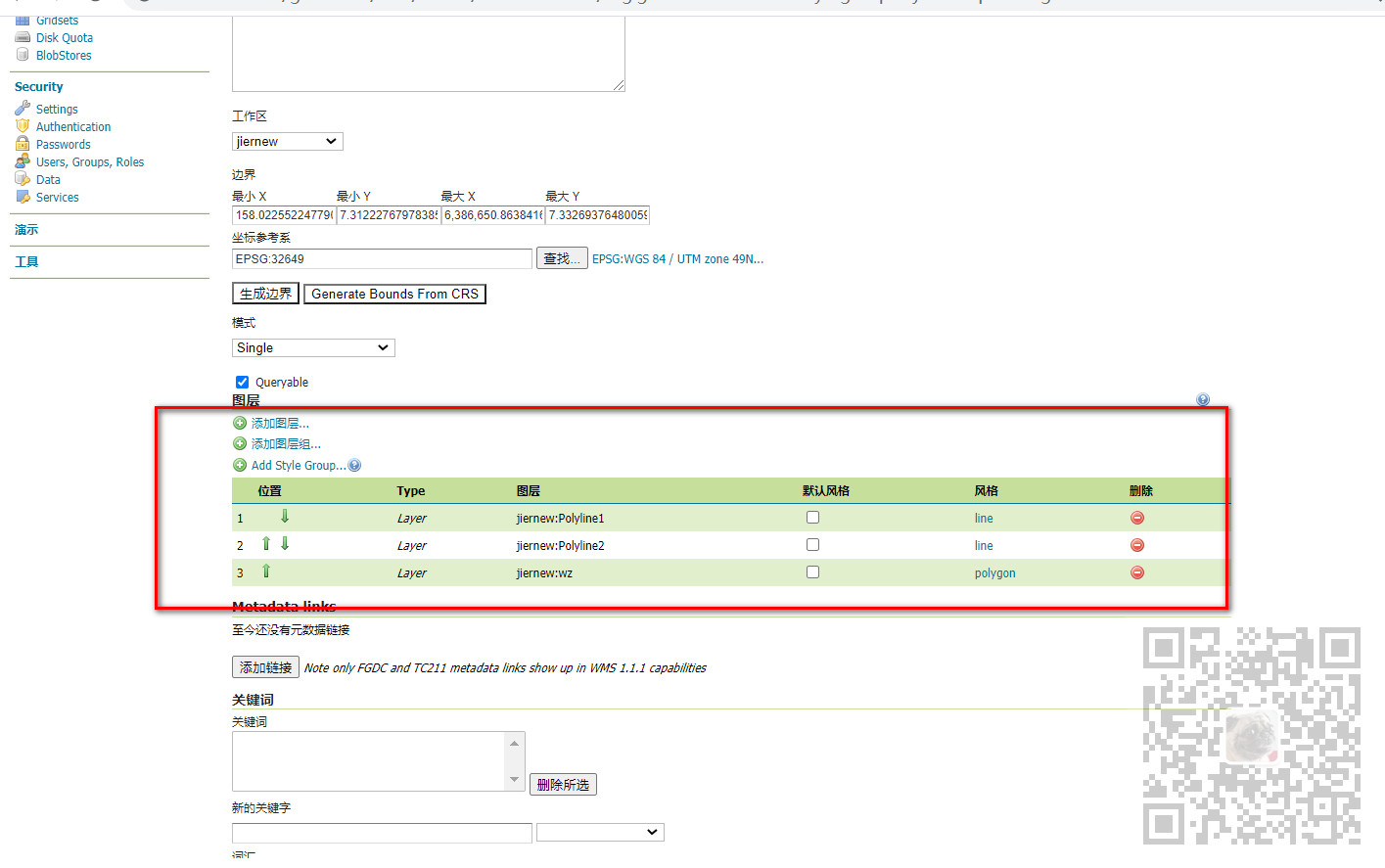The width and height of the screenshot is (1385, 868).
Task: Move jiernew:Polyline2 up with arrow
Action: pyautogui.click(x=265, y=544)
